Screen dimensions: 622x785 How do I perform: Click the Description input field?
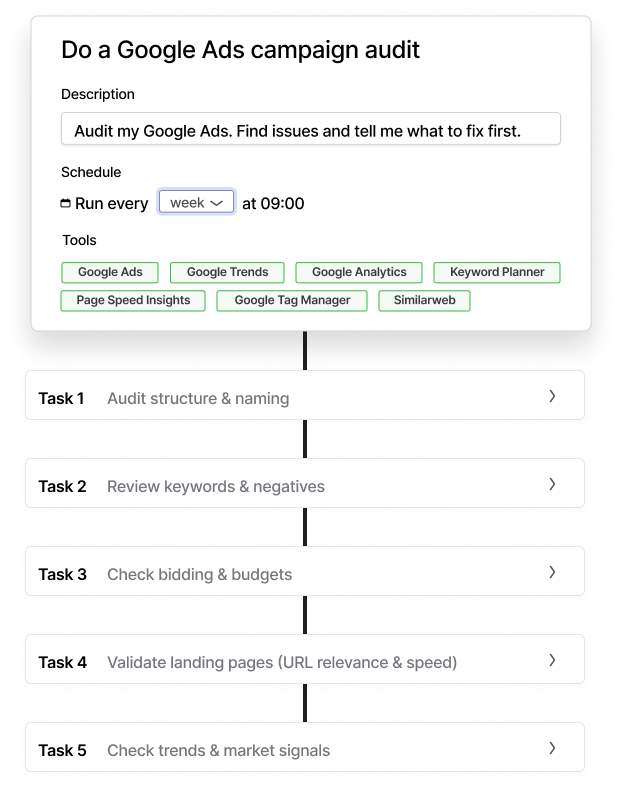click(x=310, y=130)
